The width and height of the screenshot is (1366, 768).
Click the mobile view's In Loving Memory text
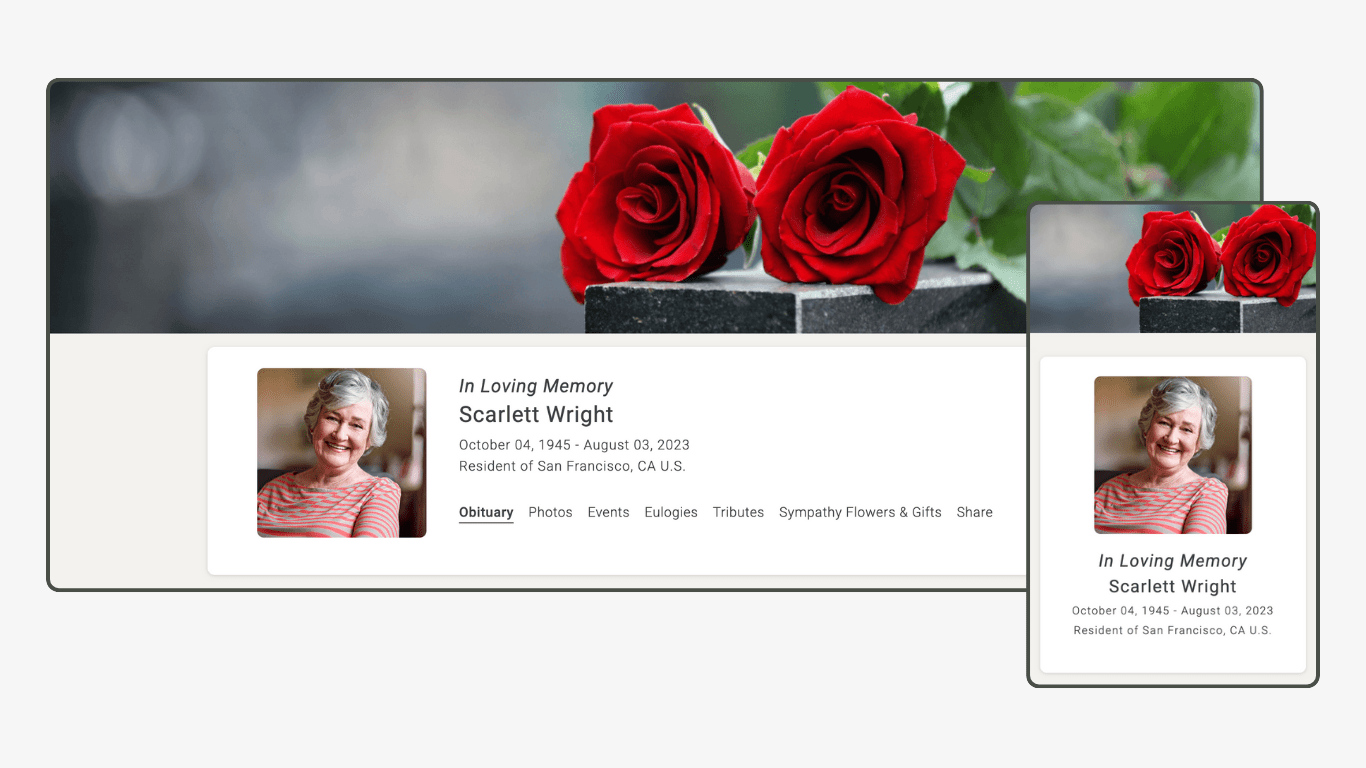1172,561
